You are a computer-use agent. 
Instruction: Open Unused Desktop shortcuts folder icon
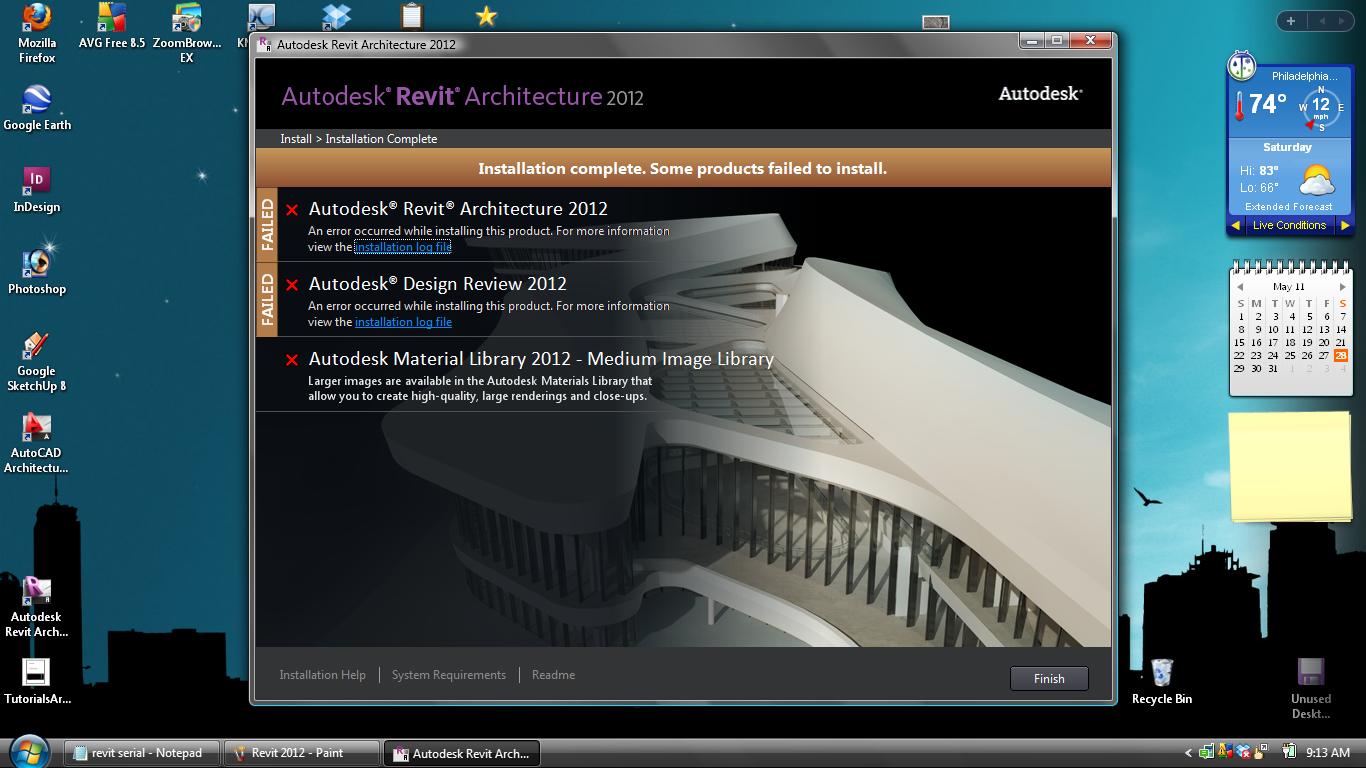point(1311,688)
